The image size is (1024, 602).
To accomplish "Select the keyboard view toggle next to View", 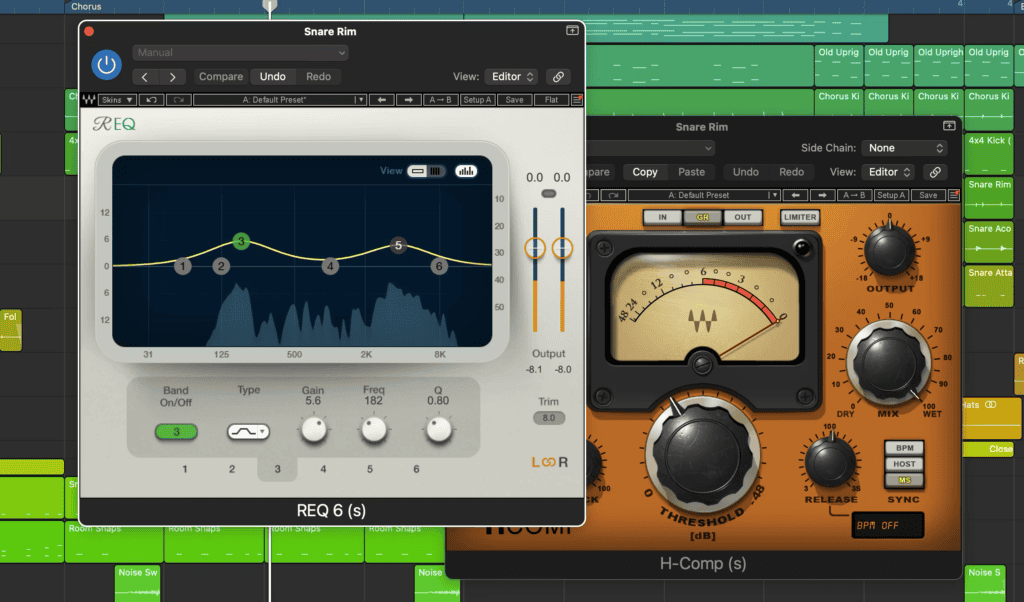I will 435,170.
